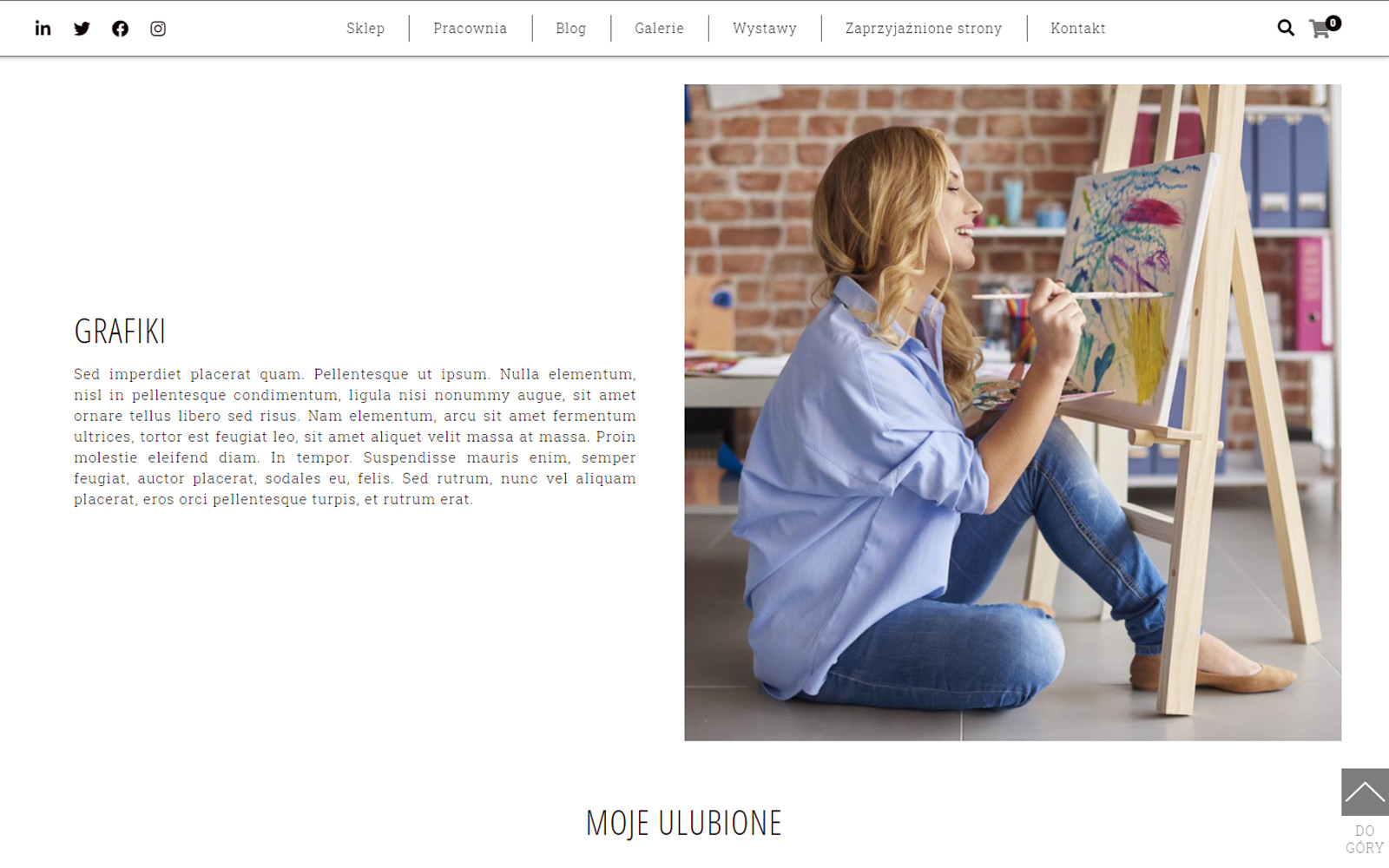Click the Facebook icon in header
1389x868 pixels.
120,29
